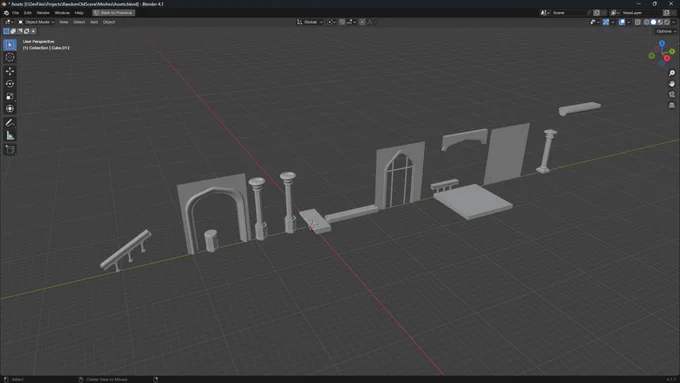Set selection mode to subtract
The width and height of the screenshot is (680, 383).
point(20,31)
